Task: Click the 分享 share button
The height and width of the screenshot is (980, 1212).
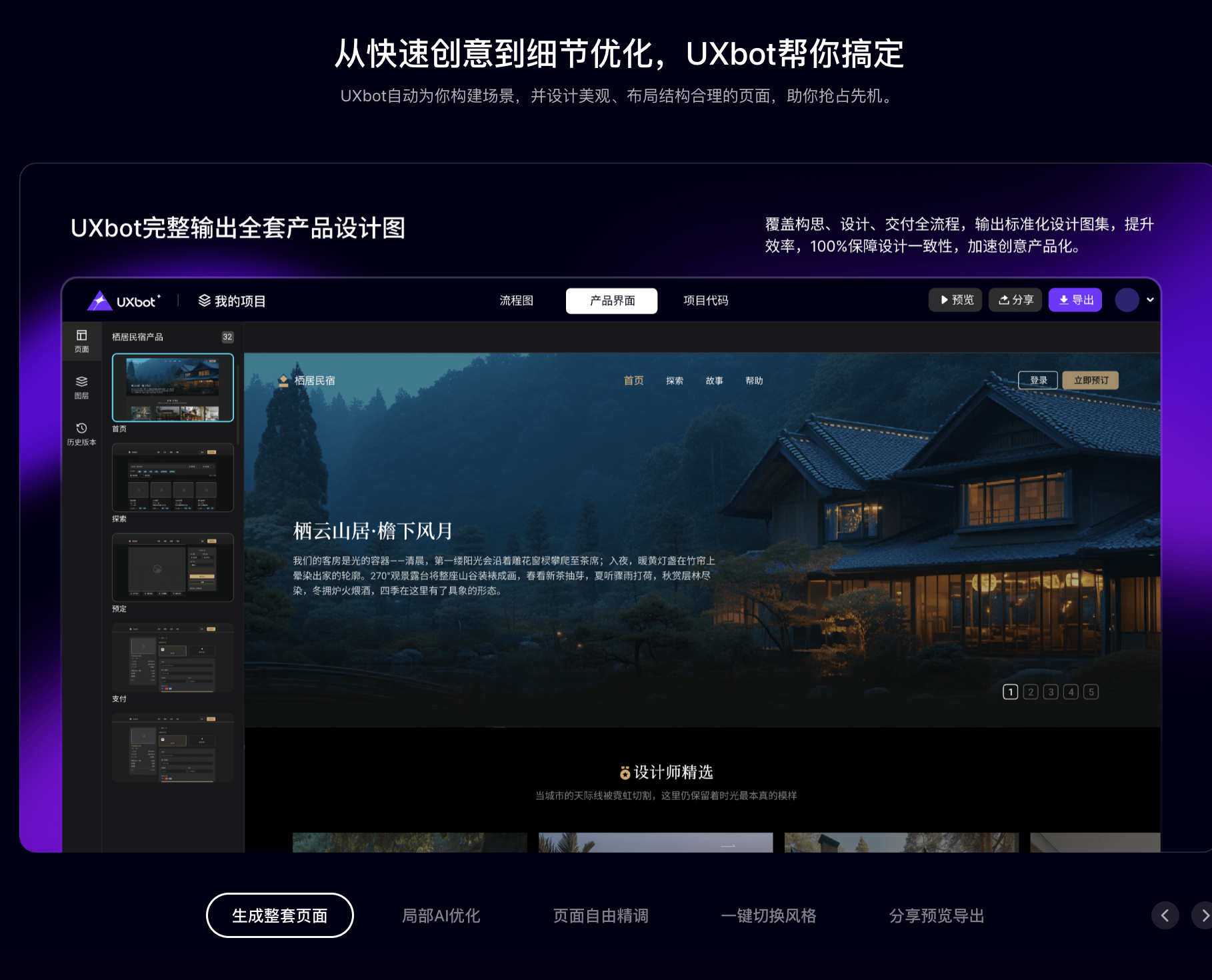Action: 1015,300
